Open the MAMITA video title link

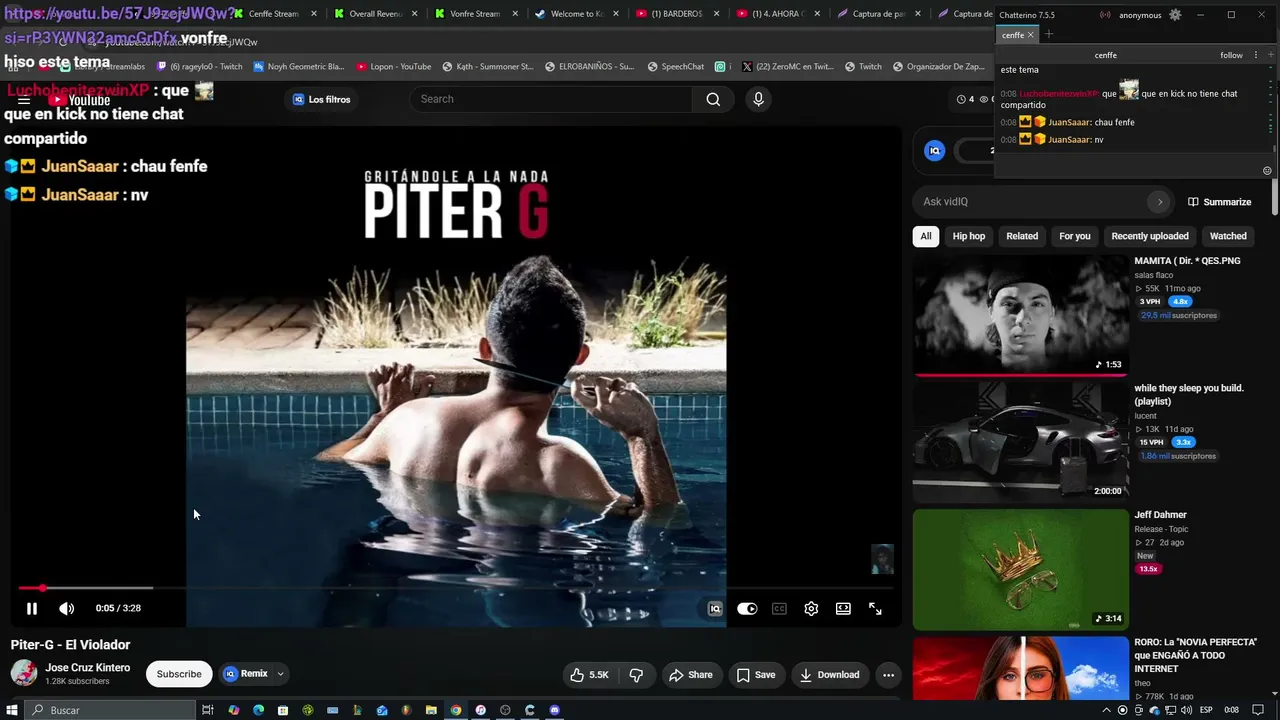click(x=1187, y=261)
